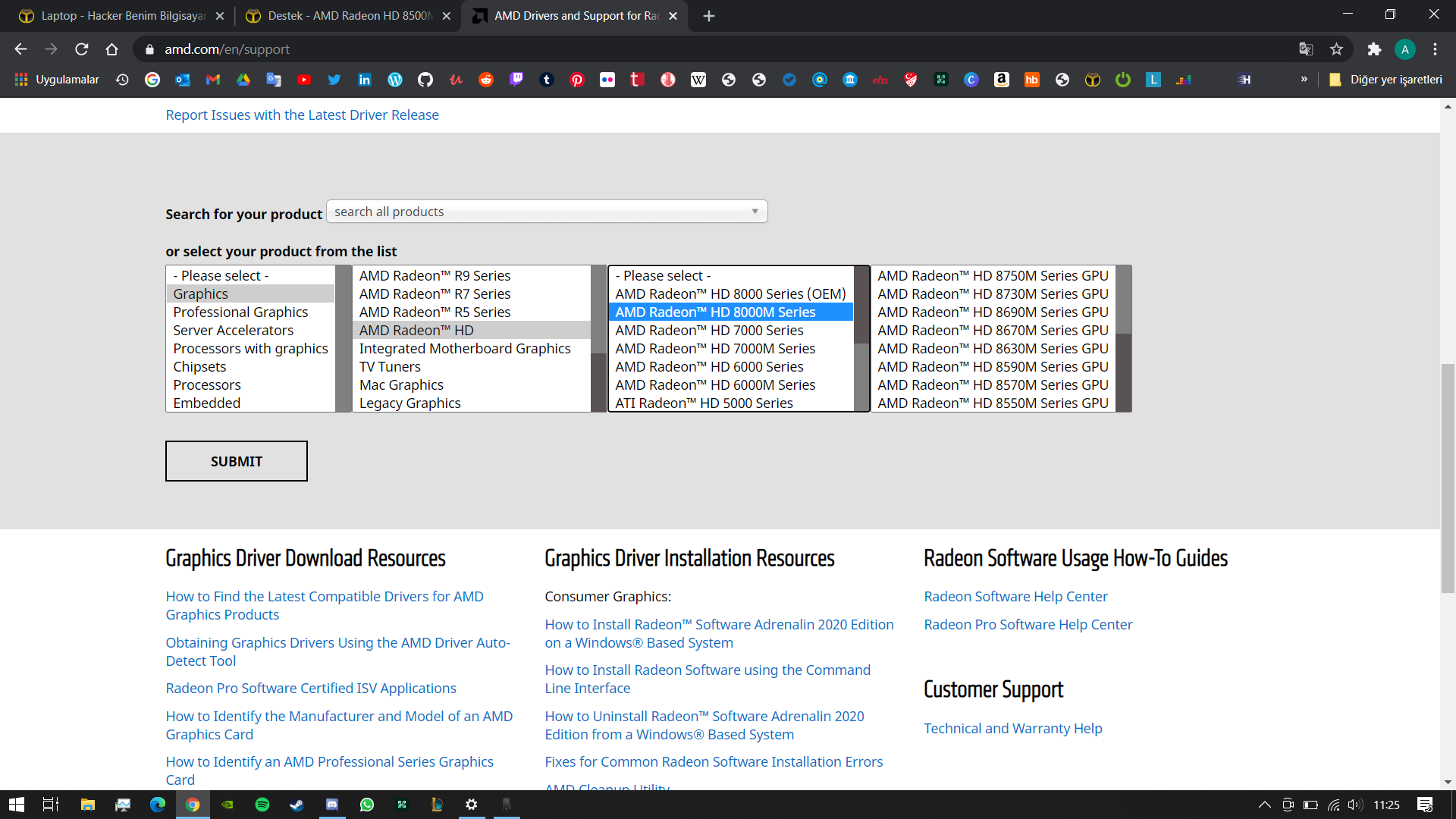
Task: Open the LinkedIn bookmark icon
Action: point(365,80)
